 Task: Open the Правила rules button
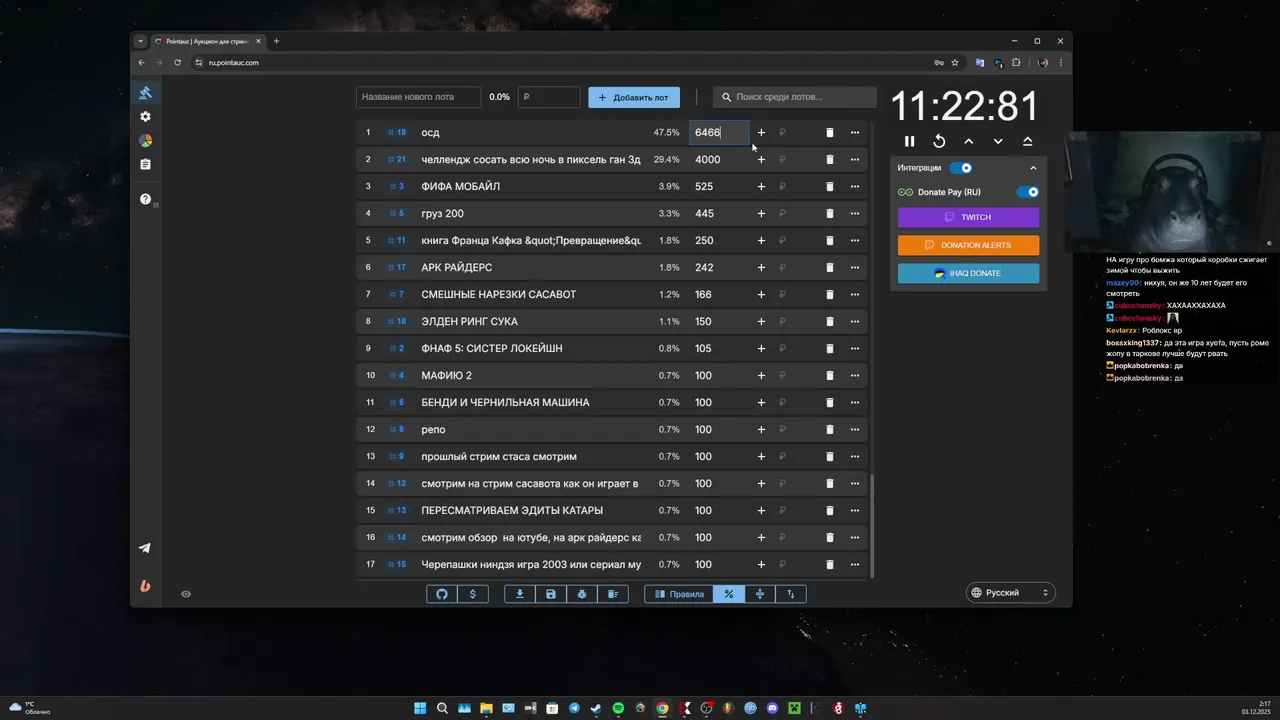[679, 594]
